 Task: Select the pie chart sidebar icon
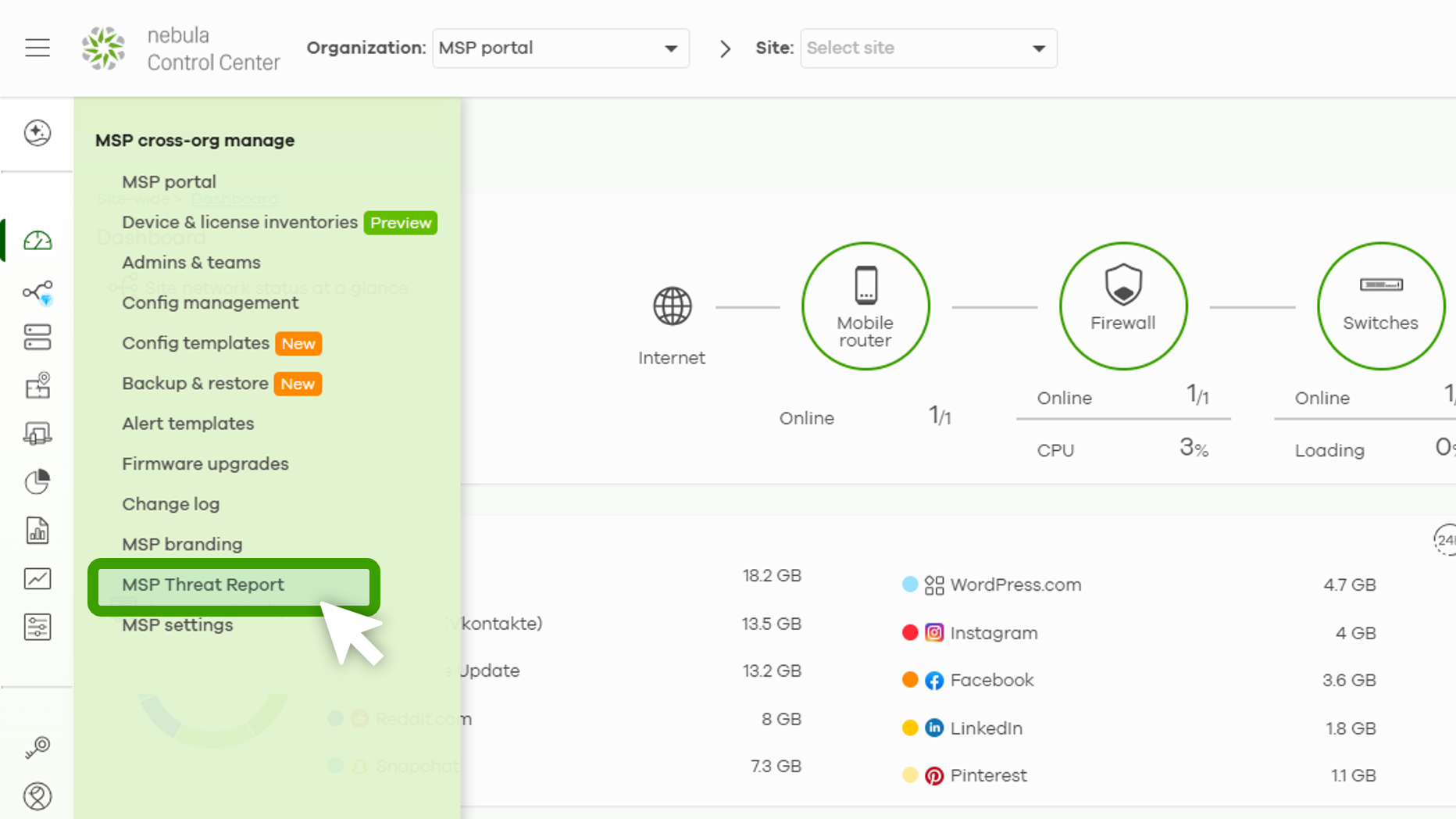coord(37,482)
